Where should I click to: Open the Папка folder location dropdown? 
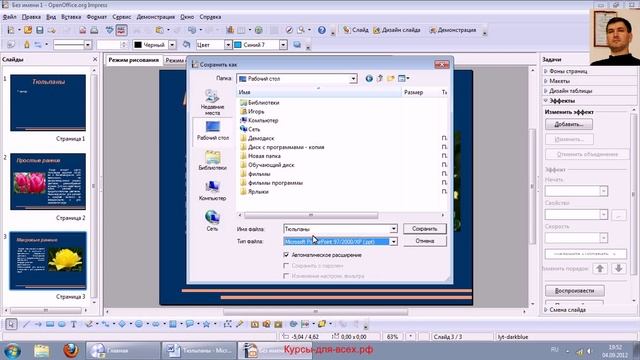point(353,79)
